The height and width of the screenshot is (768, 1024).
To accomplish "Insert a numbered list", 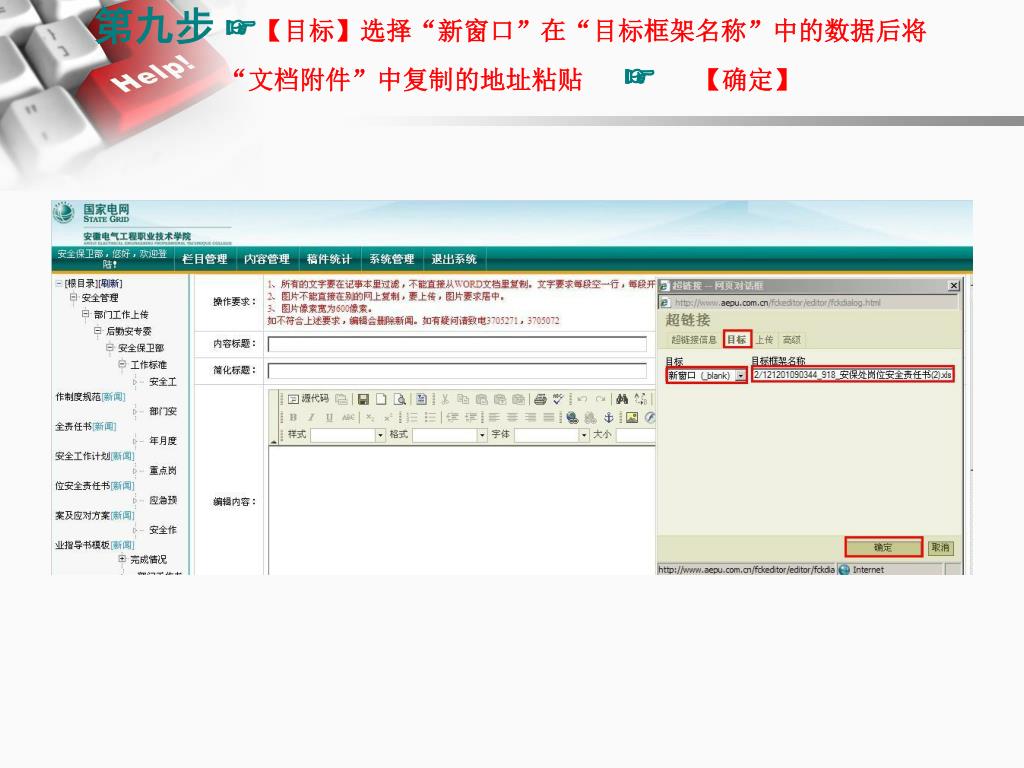I will [x=411, y=417].
